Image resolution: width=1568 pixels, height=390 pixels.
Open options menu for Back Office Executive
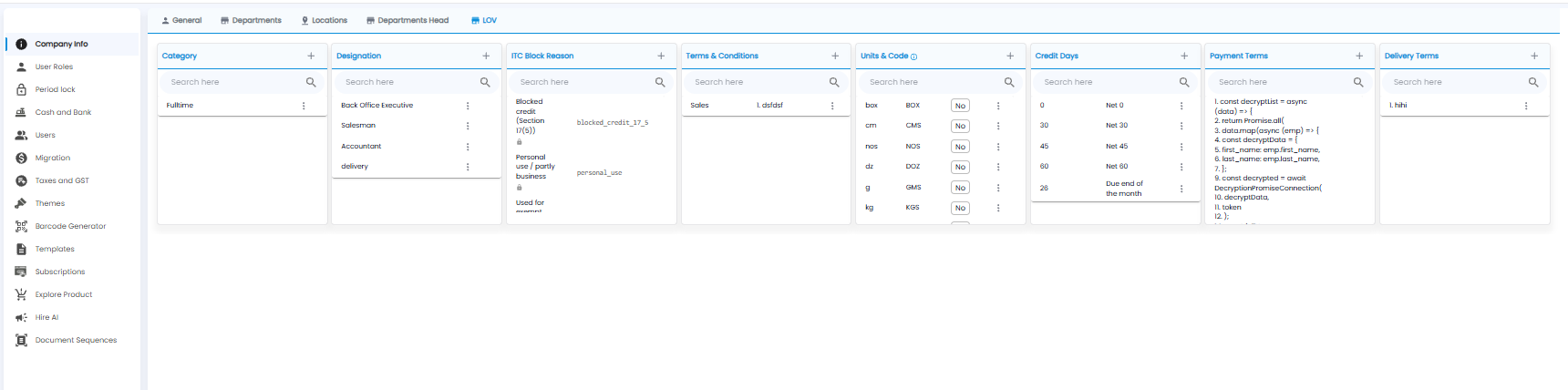[468, 106]
